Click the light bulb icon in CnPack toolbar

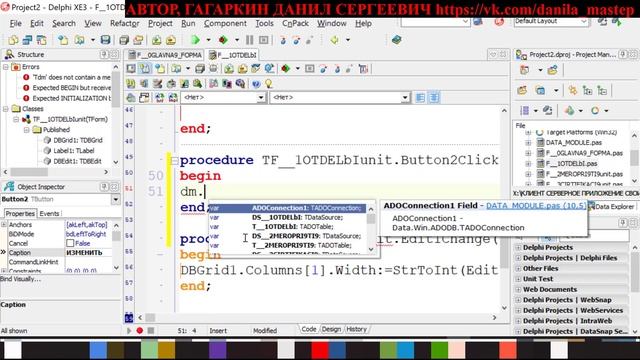(269, 84)
